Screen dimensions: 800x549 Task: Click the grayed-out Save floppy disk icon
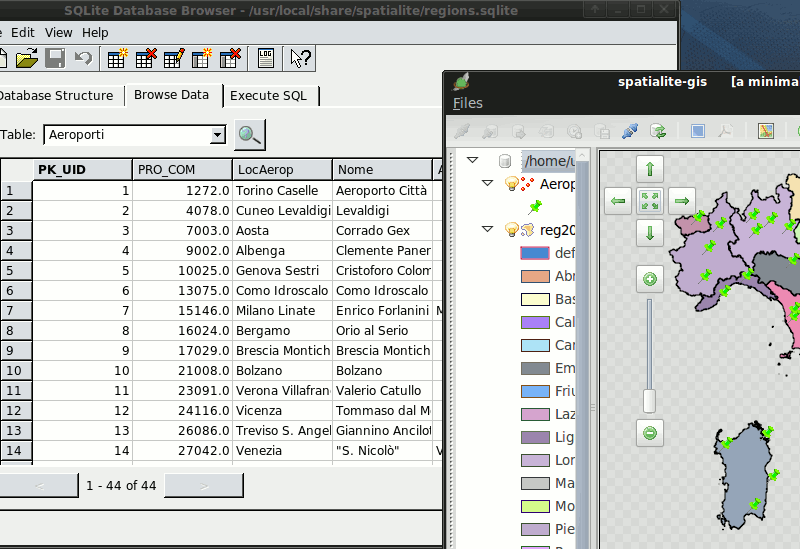[55, 58]
